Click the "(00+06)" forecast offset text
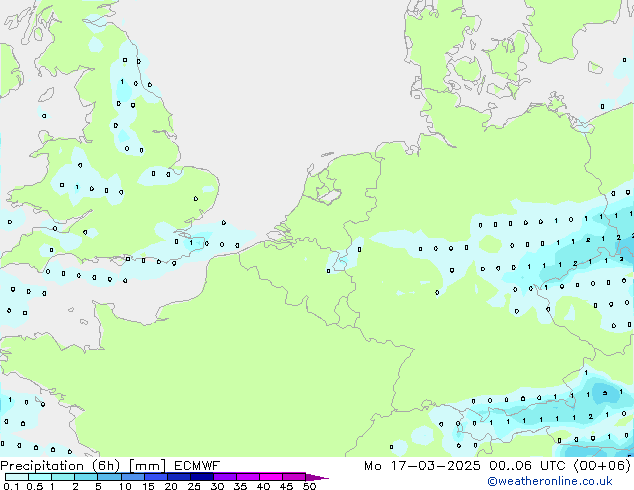634x490 pixels. coord(602,466)
